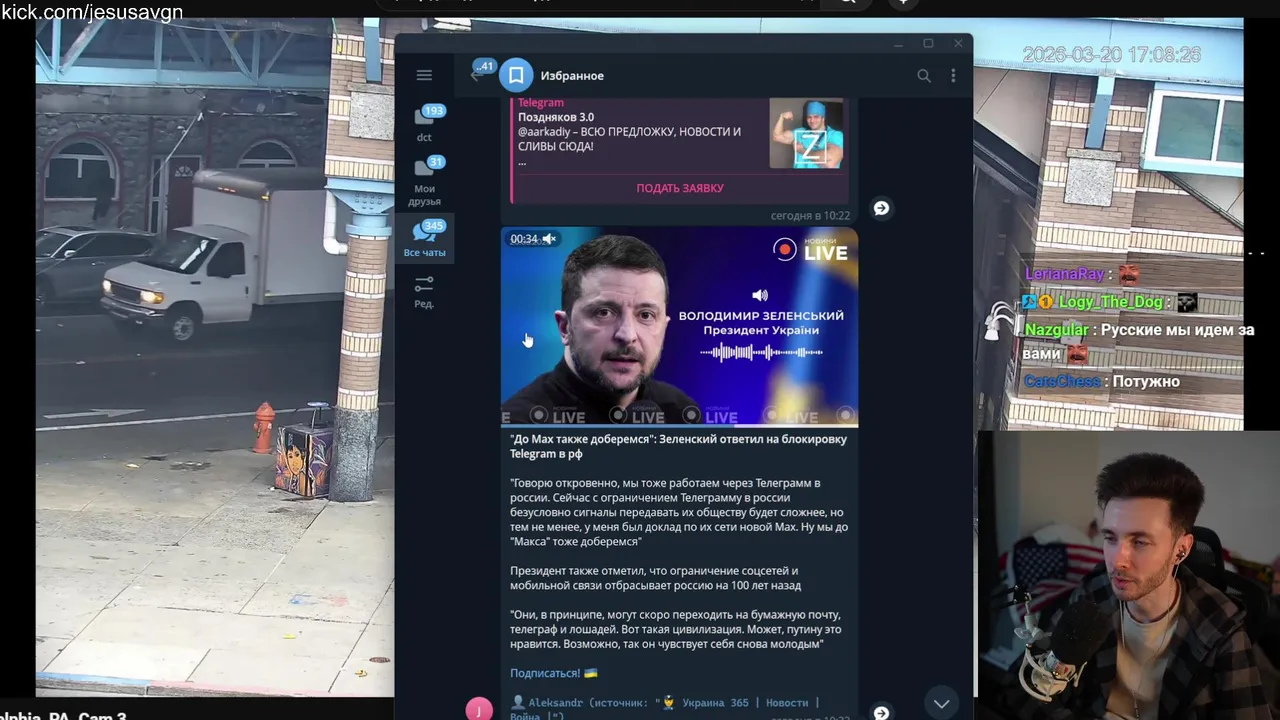Click ПОДАТЬ ЗАЯВКУ button
This screenshot has height=720, width=1280.
click(x=680, y=188)
